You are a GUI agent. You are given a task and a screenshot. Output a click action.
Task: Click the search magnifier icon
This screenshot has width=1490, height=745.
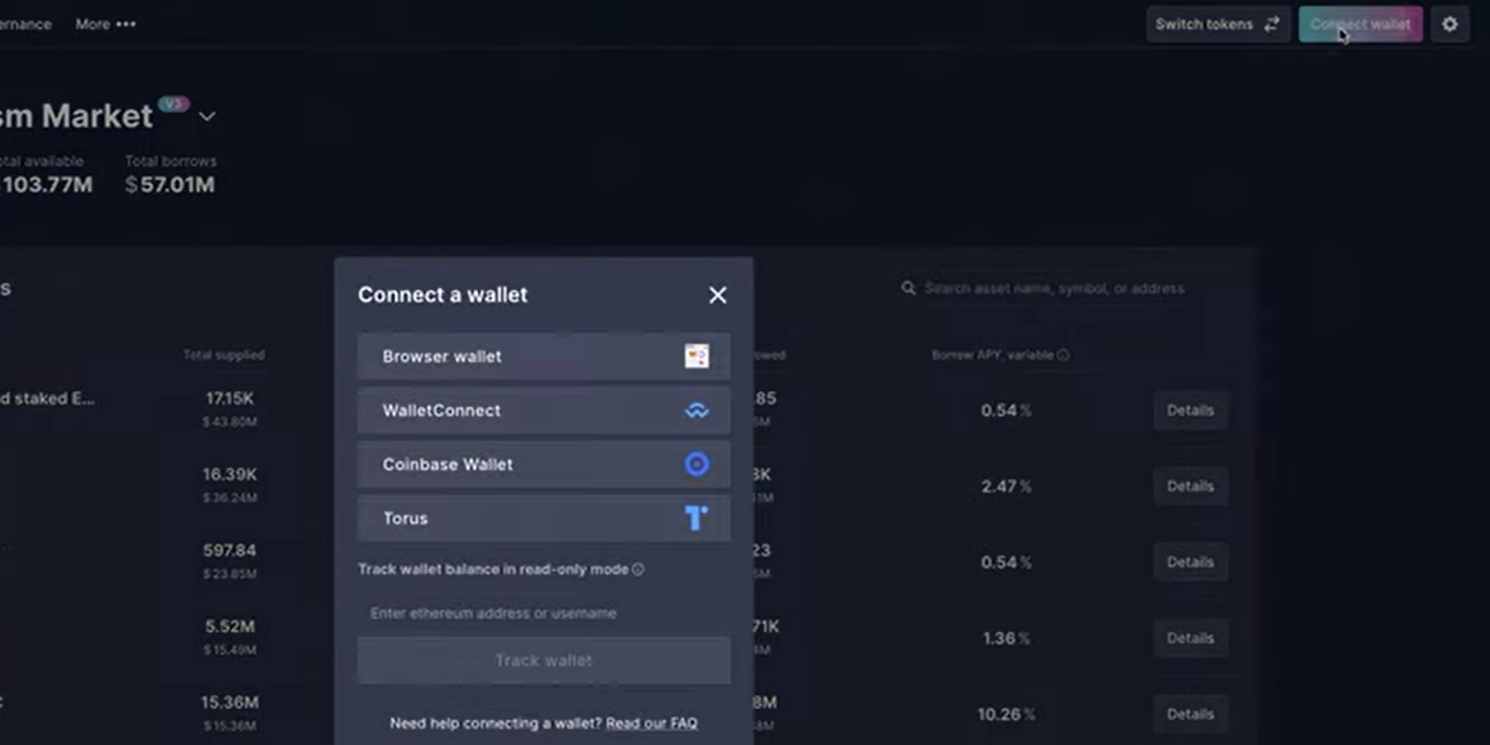tap(908, 288)
